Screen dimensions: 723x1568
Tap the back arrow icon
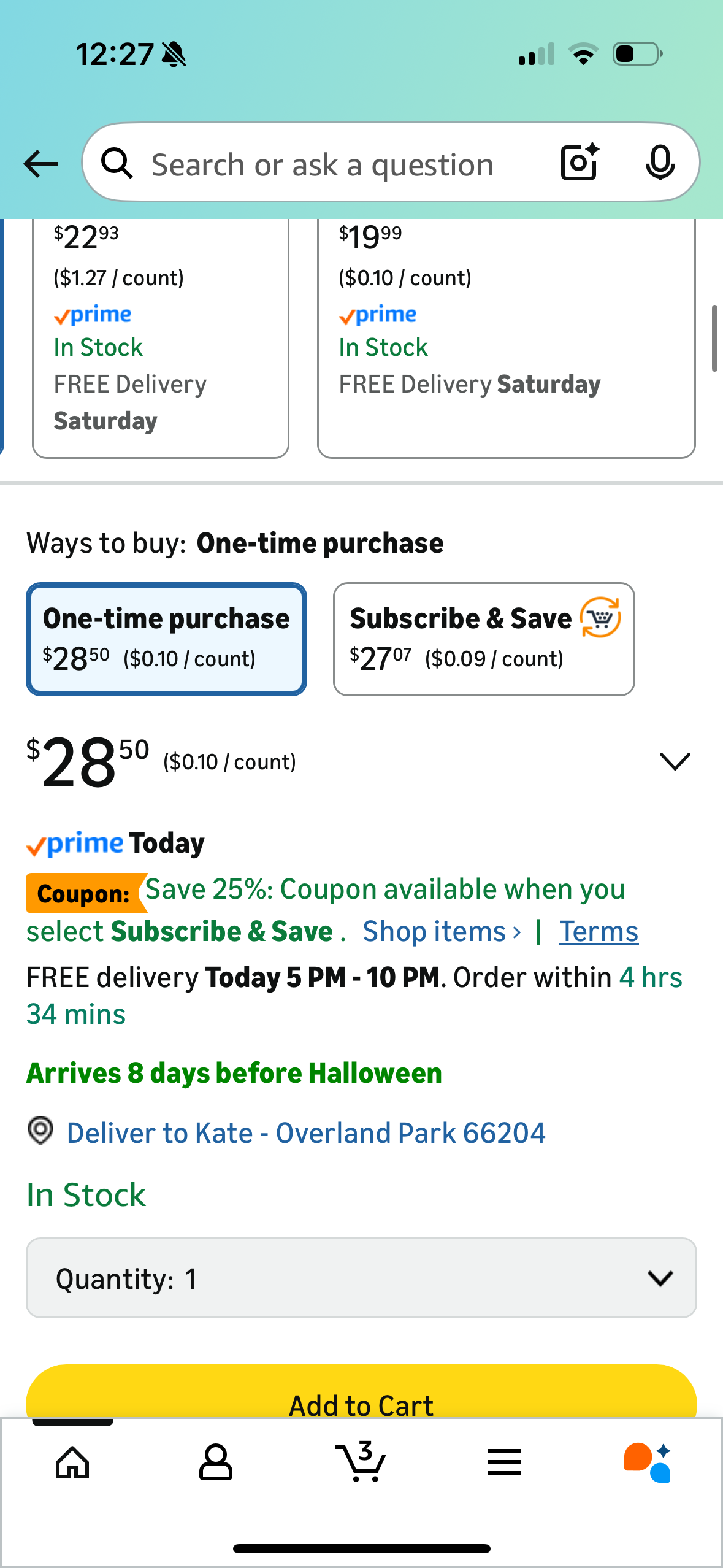[x=40, y=164]
